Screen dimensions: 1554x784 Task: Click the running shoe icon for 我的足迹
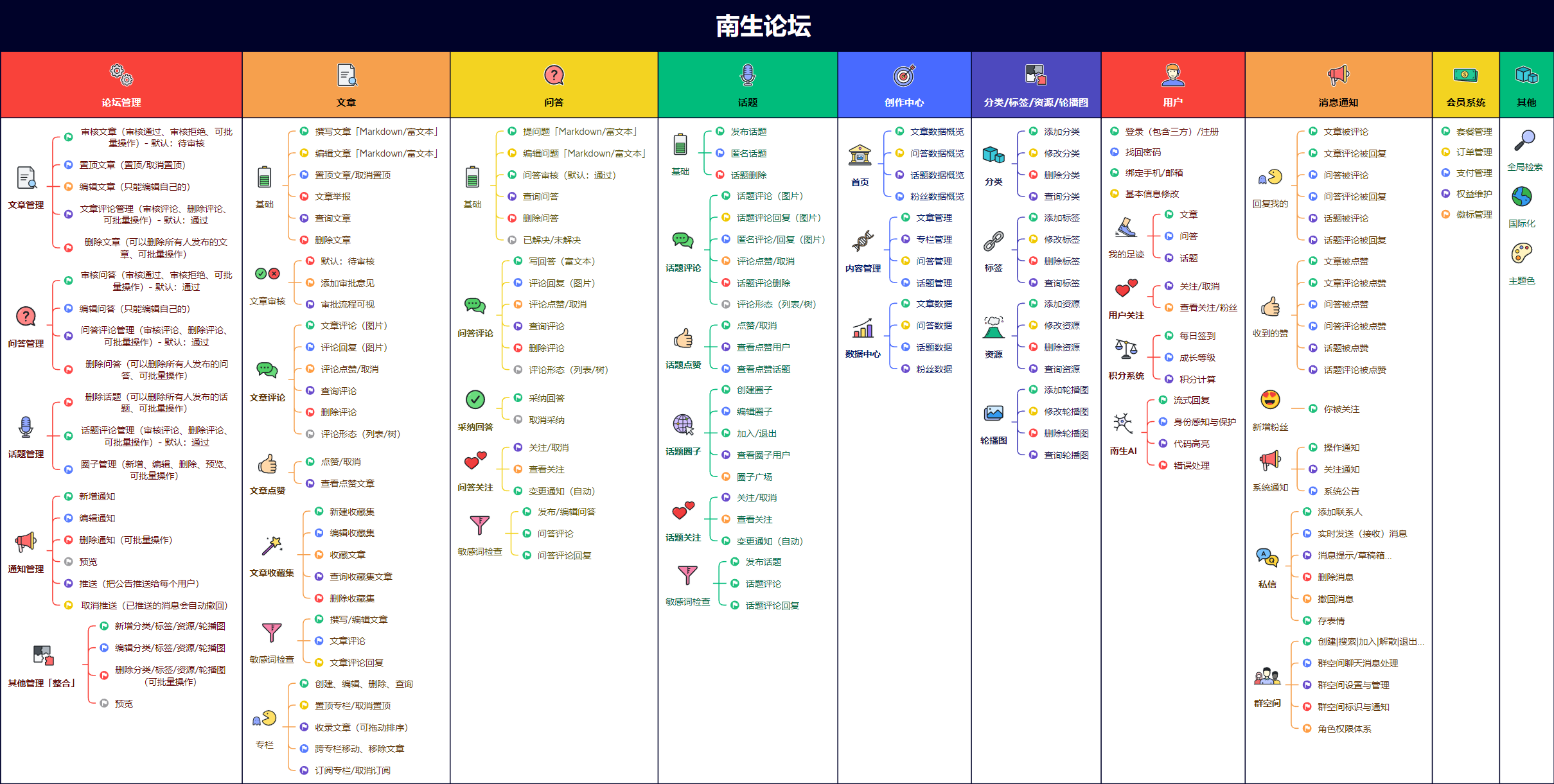(x=1126, y=227)
